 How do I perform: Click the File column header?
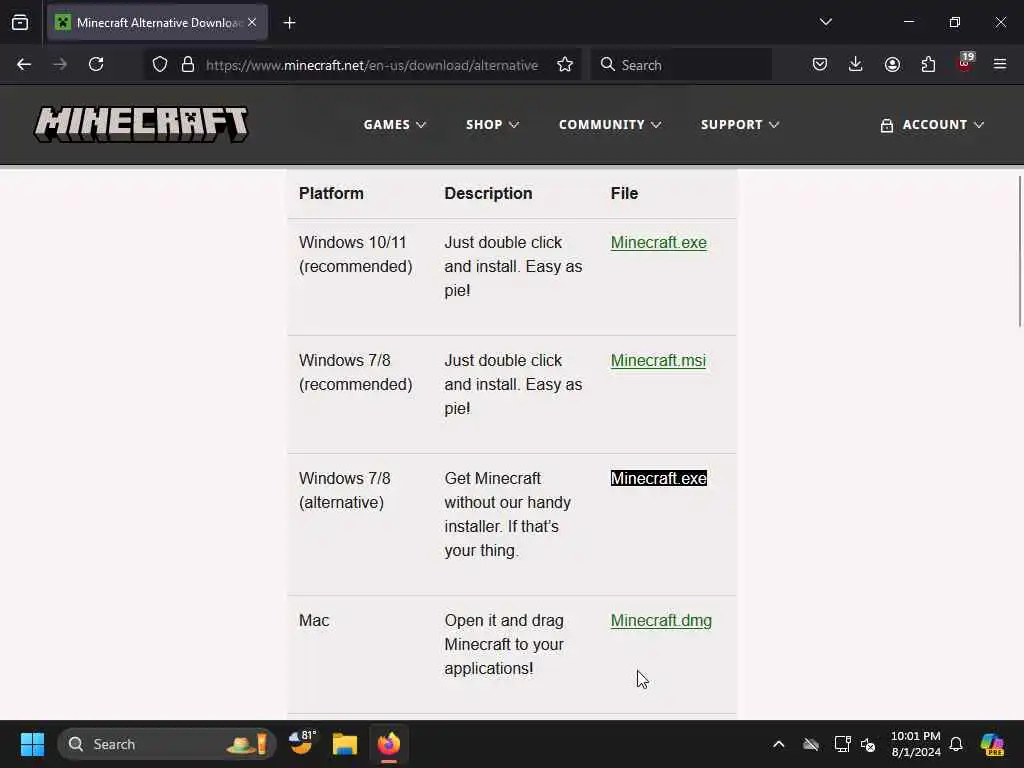(624, 193)
